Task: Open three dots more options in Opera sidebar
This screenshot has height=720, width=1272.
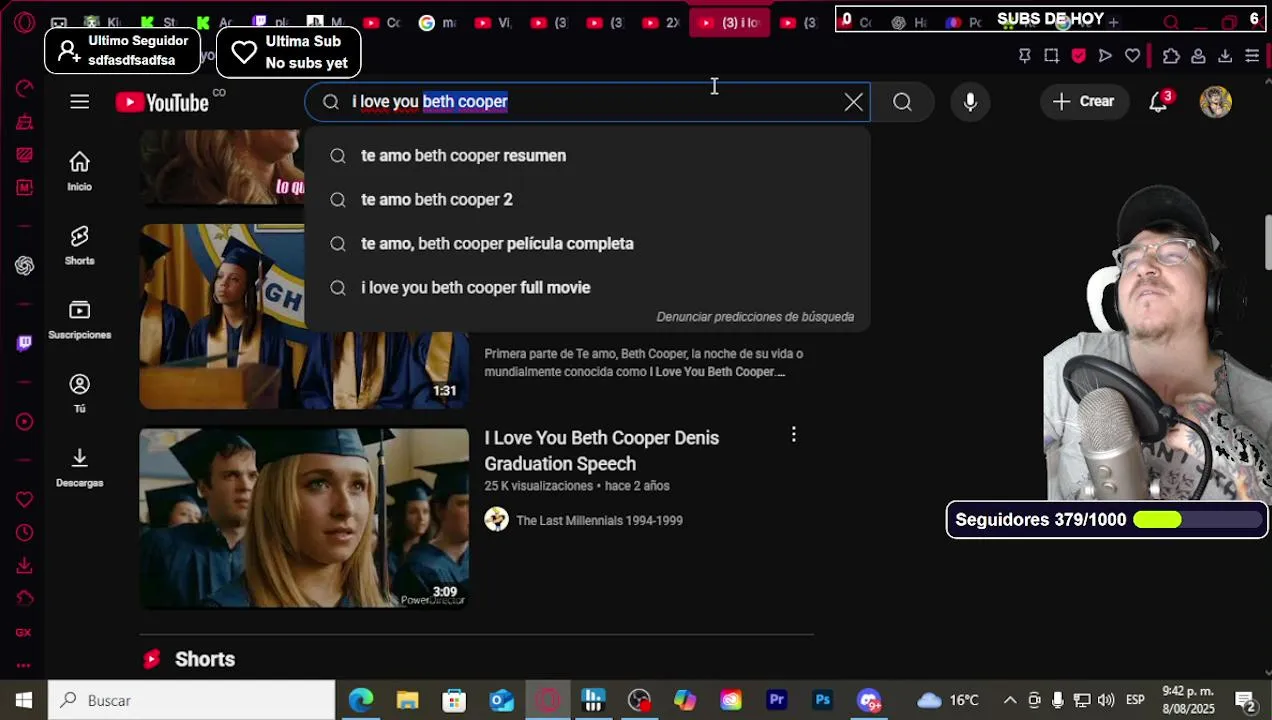Action: click(24, 665)
